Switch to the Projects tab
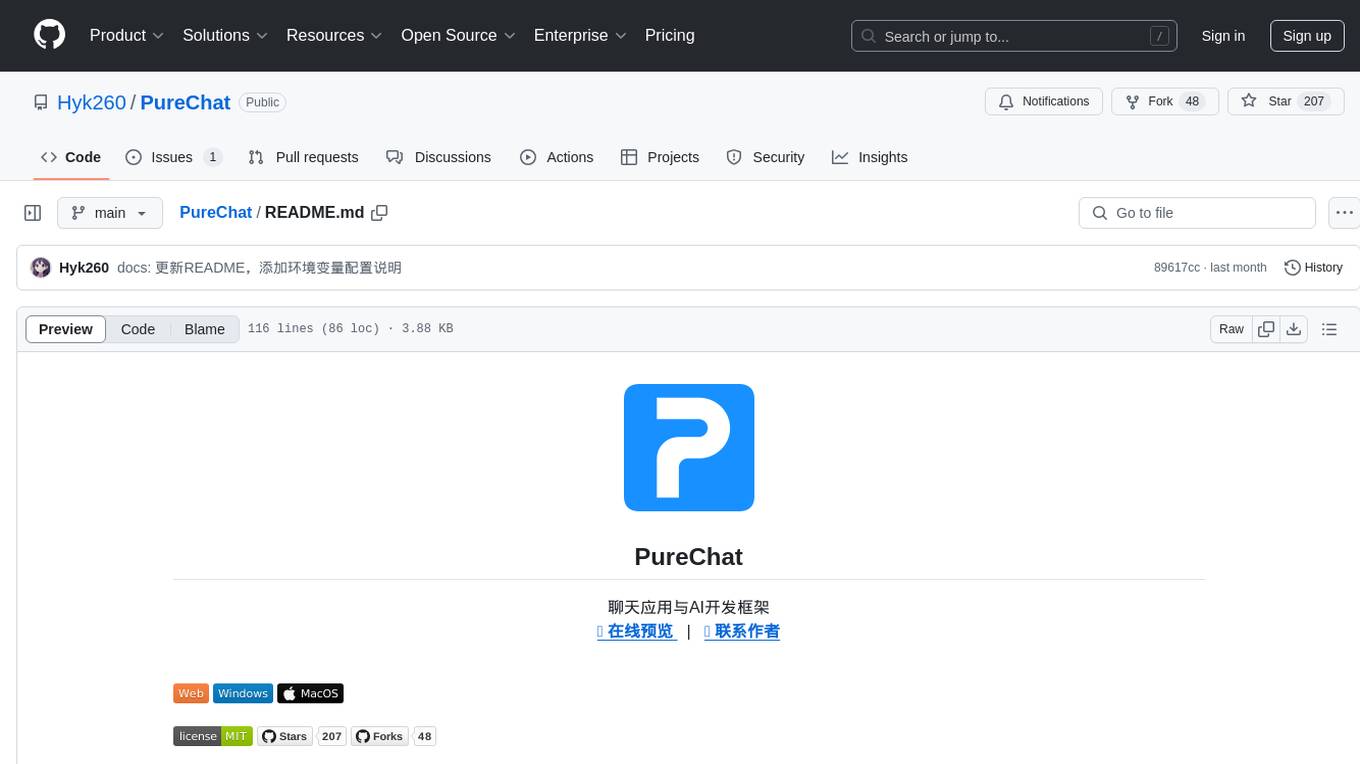 (660, 157)
